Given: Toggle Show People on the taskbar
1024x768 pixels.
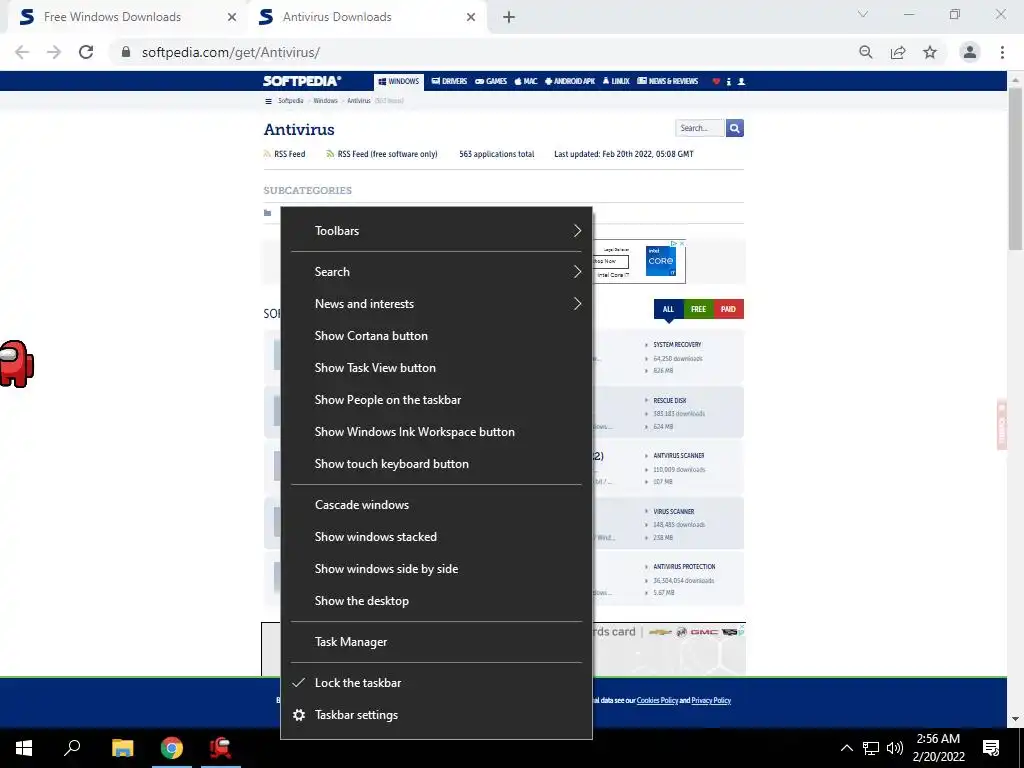Looking at the screenshot, I should pyautogui.click(x=436, y=400).
